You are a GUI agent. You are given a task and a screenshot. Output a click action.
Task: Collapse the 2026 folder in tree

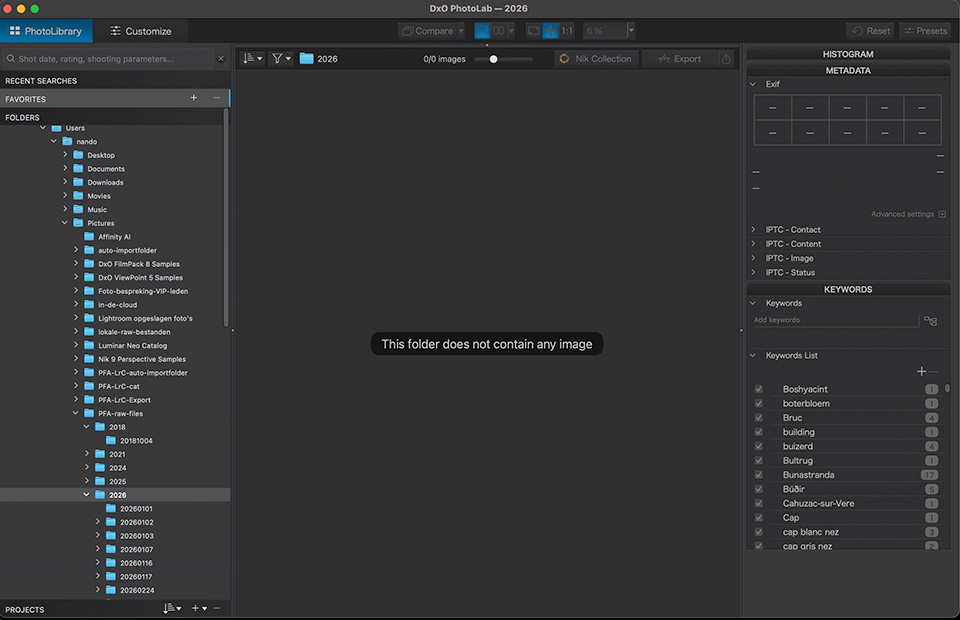tap(86, 495)
